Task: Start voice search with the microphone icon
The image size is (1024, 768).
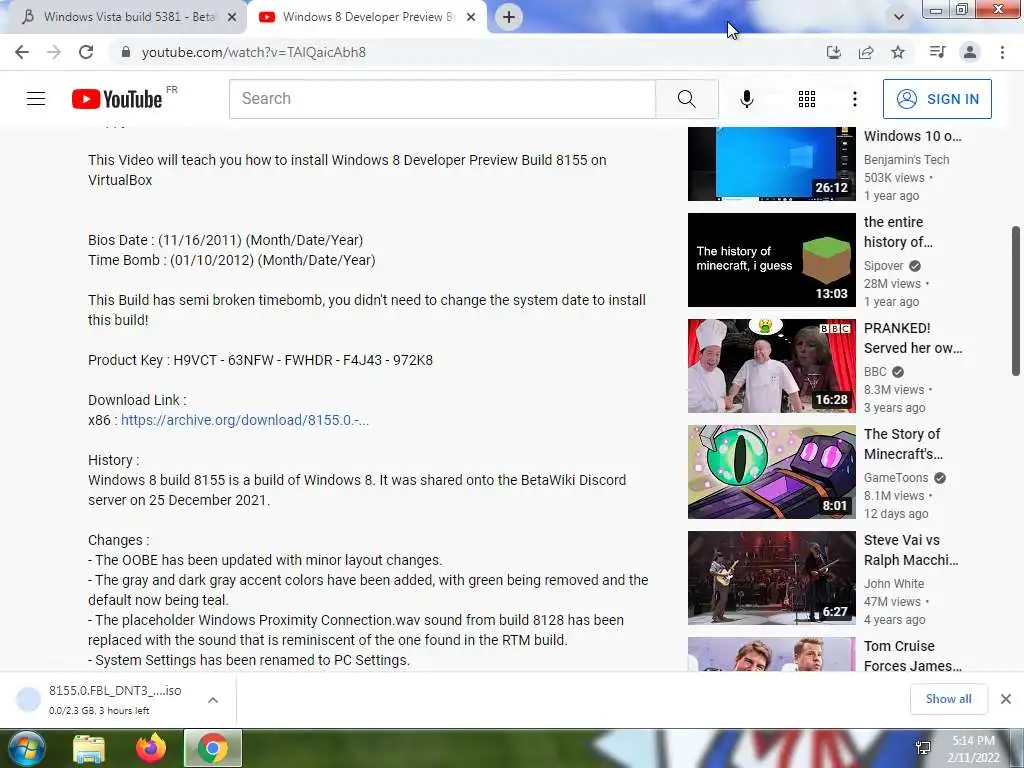Action: (747, 99)
